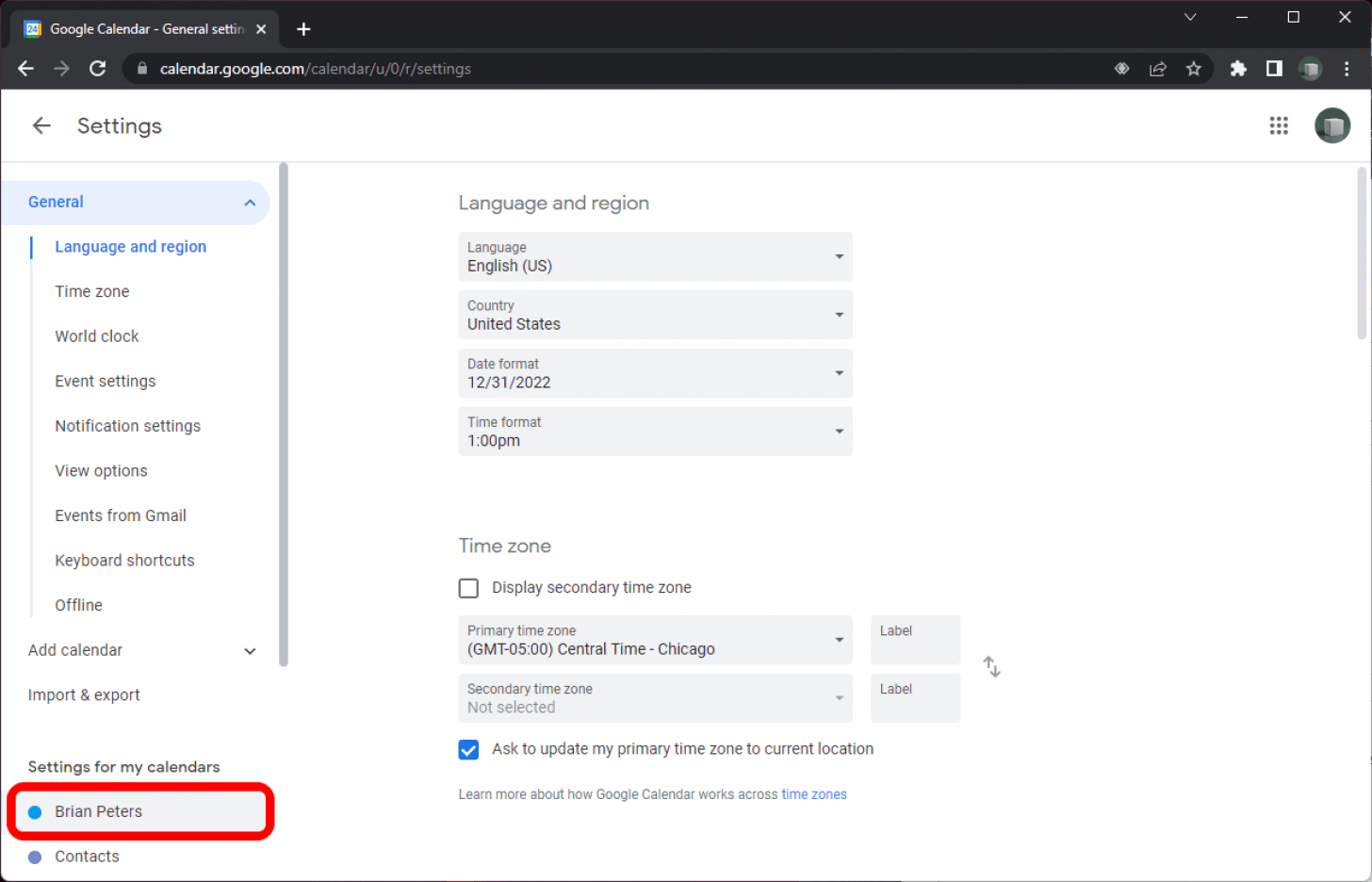Screen dimensions: 1372x882
Task: Open Event settings section
Action: (x=106, y=382)
